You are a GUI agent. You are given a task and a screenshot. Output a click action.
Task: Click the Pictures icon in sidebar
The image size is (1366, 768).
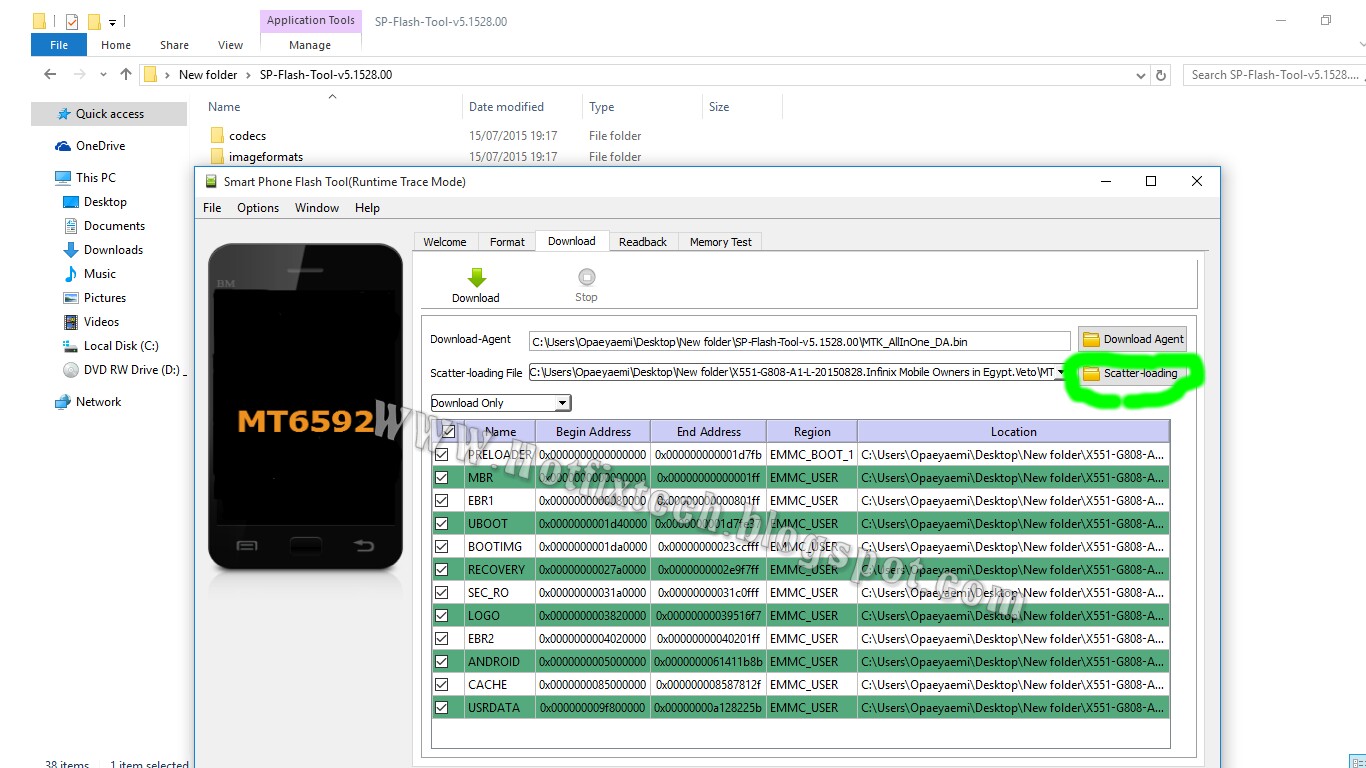pos(71,298)
